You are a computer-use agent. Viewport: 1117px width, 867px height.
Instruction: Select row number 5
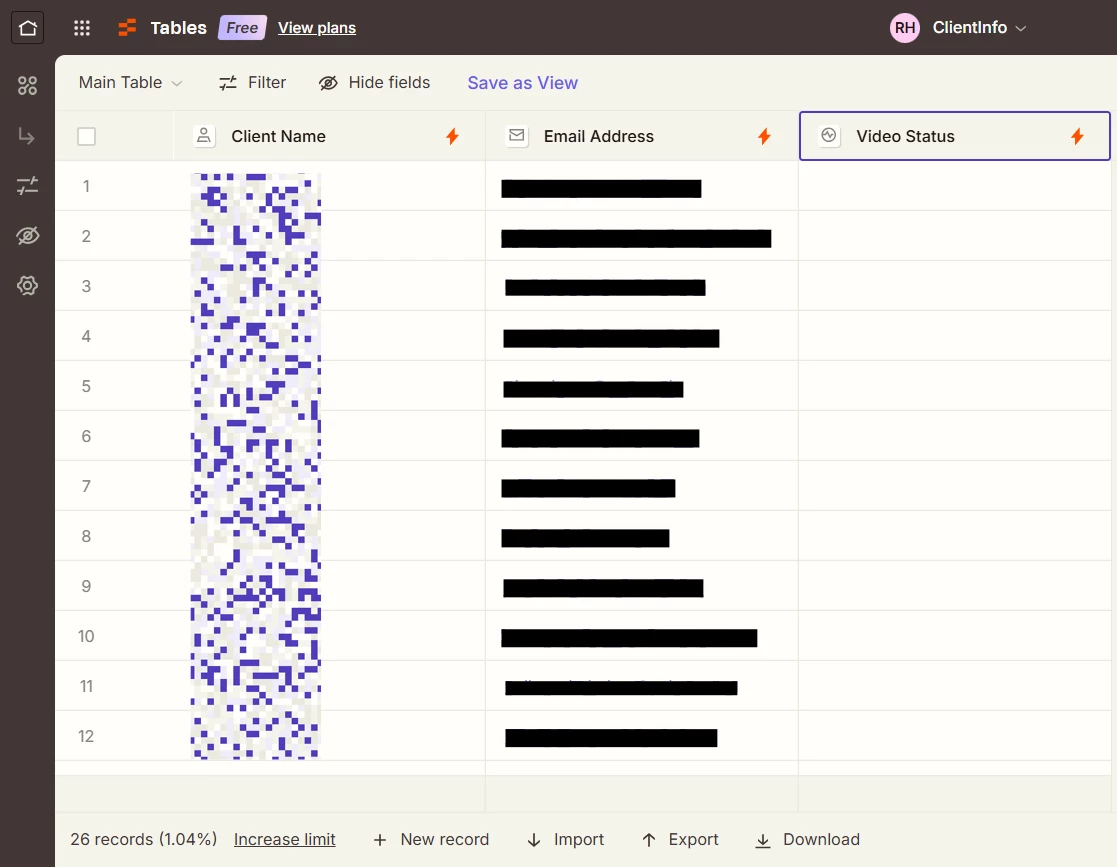86,386
